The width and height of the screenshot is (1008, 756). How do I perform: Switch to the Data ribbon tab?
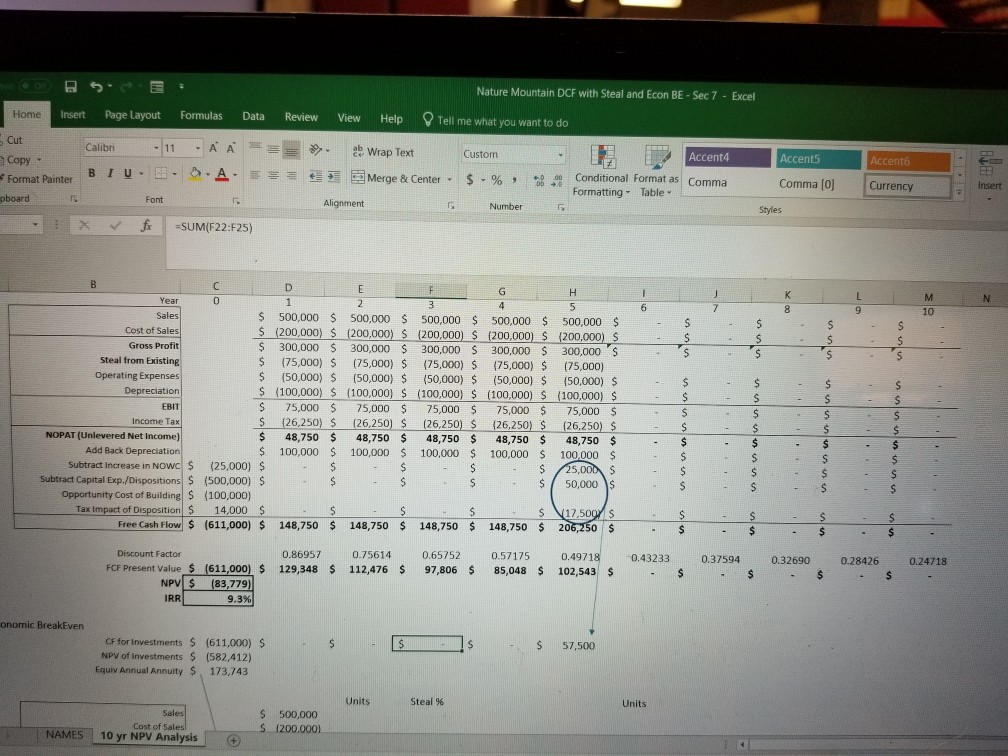[x=253, y=117]
